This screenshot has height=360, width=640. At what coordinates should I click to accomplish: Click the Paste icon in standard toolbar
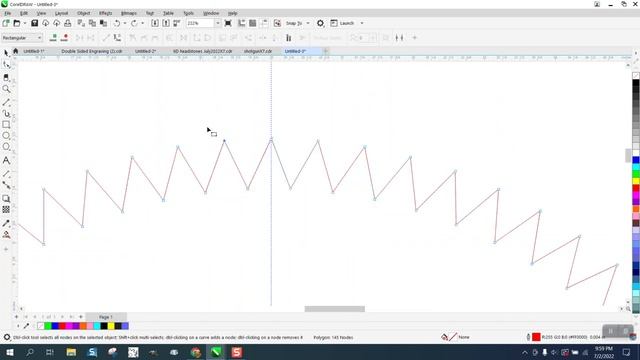pos(103,23)
